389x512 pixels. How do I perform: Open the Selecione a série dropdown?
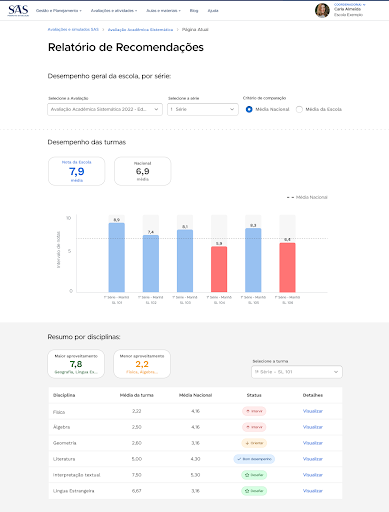pyautogui.click(x=203, y=109)
